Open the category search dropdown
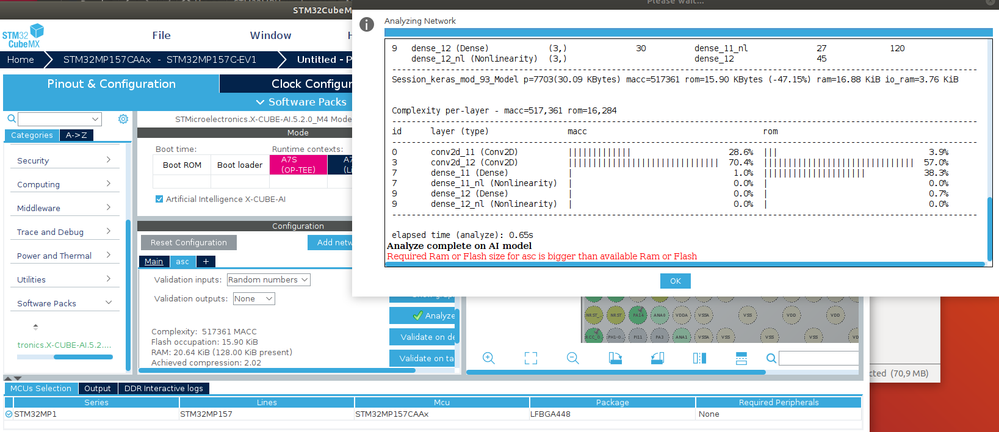The image size is (999, 432). click(x=96, y=119)
